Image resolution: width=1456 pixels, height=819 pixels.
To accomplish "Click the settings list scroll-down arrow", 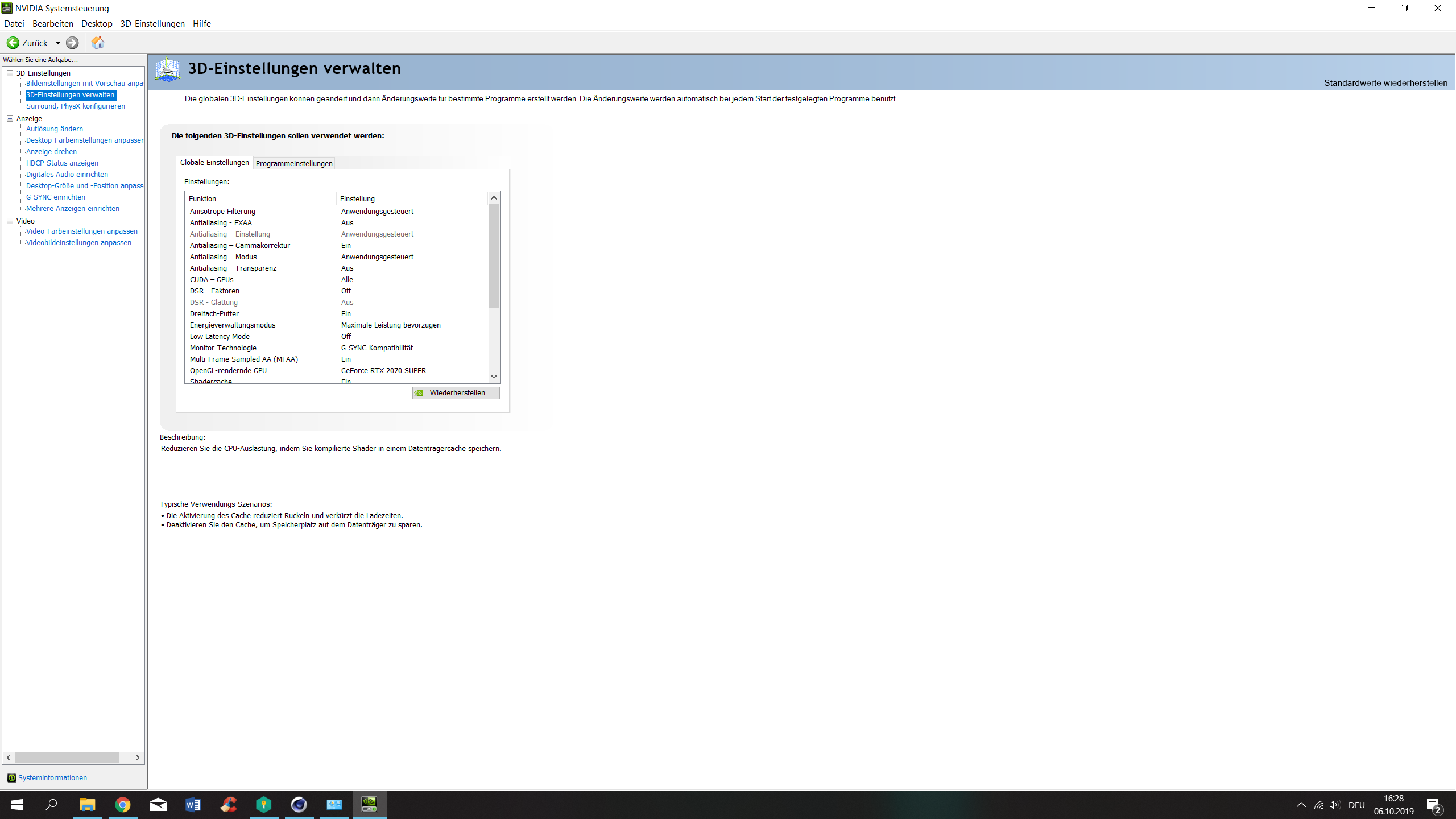I will pos(494,377).
